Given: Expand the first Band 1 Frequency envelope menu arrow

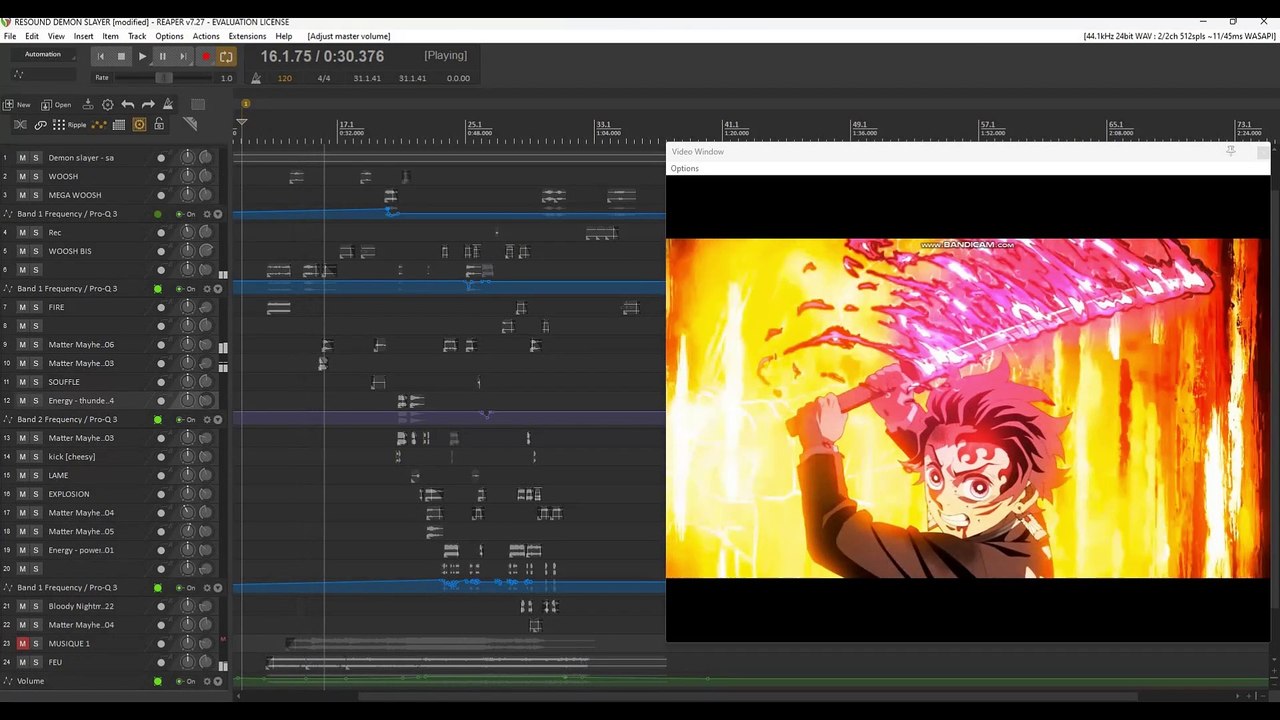Looking at the screenshot, I should [x=218, y=214].
